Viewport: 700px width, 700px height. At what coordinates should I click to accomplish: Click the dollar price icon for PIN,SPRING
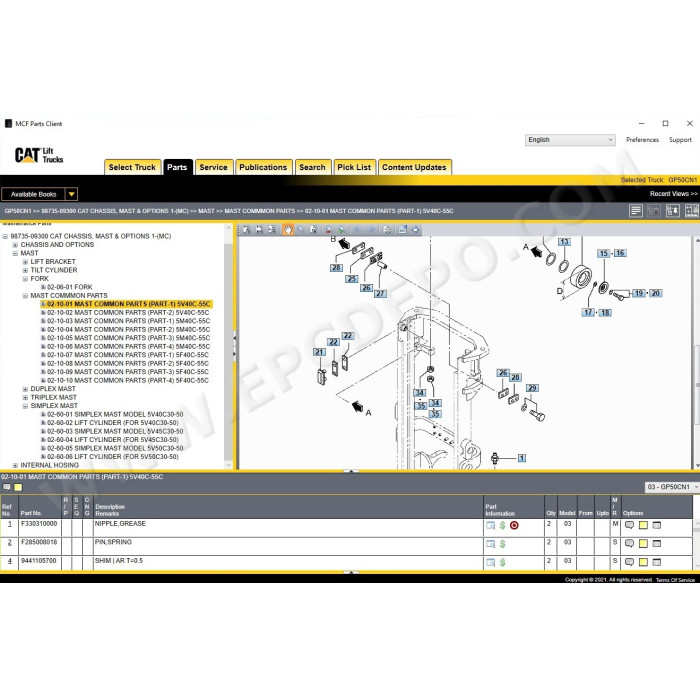[x=503, y=544]
